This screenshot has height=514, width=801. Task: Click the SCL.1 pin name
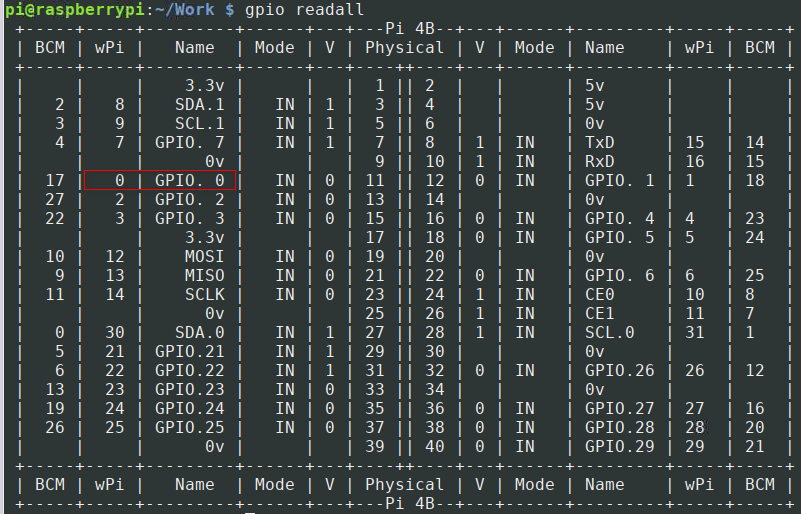coord(199,123)
